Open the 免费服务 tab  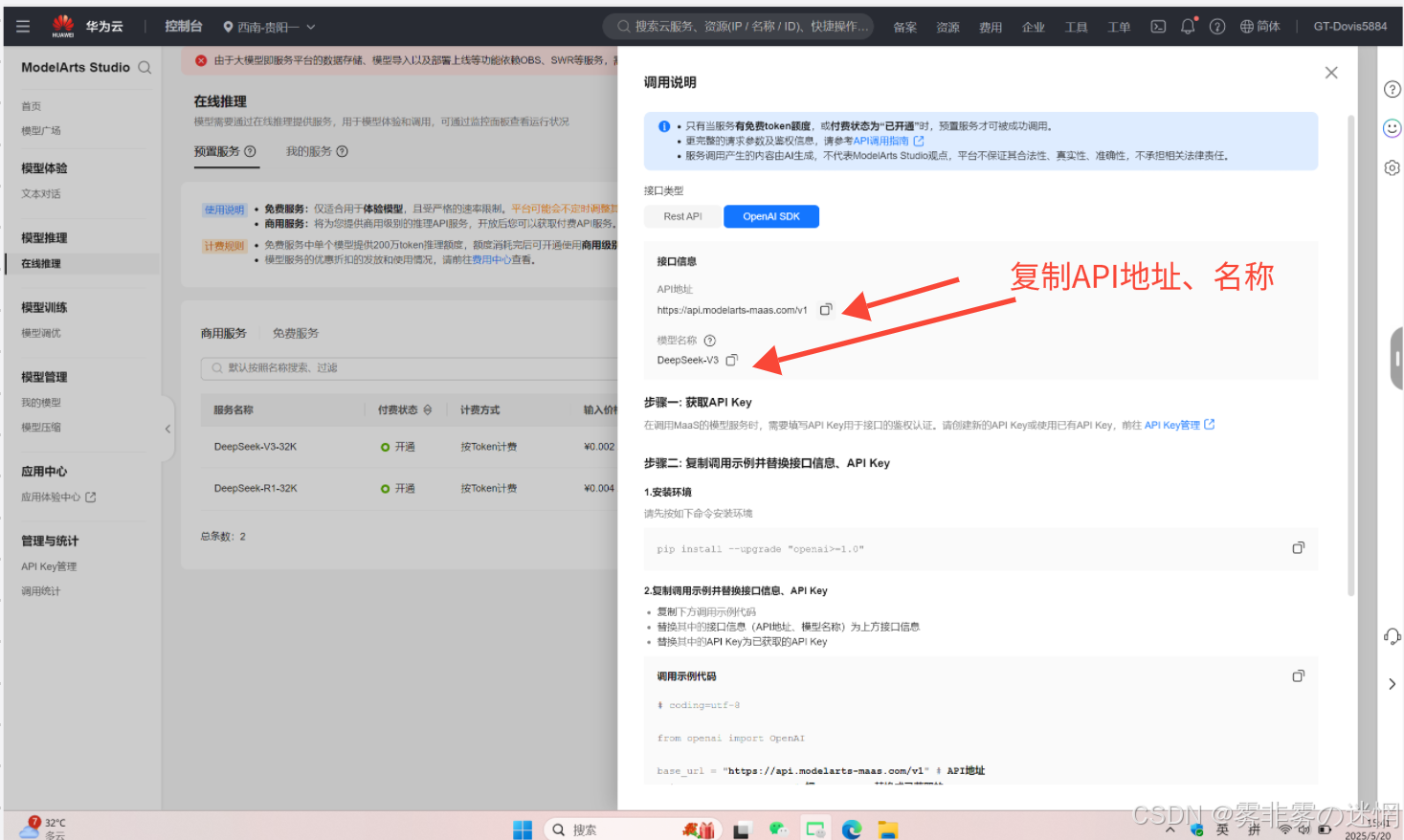click(296, 333)
